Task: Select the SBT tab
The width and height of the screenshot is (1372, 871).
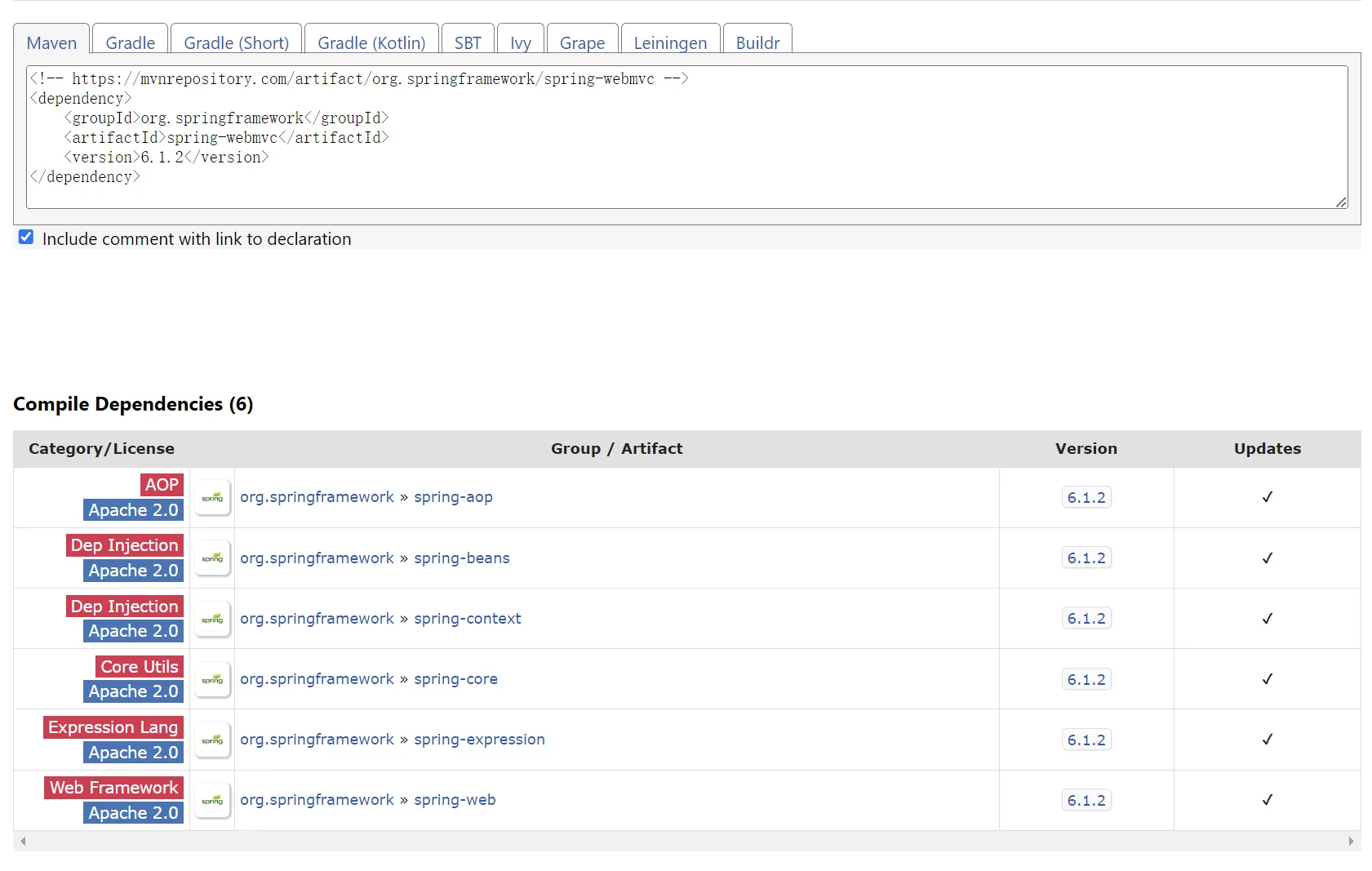Action: [x=468, y=42]
